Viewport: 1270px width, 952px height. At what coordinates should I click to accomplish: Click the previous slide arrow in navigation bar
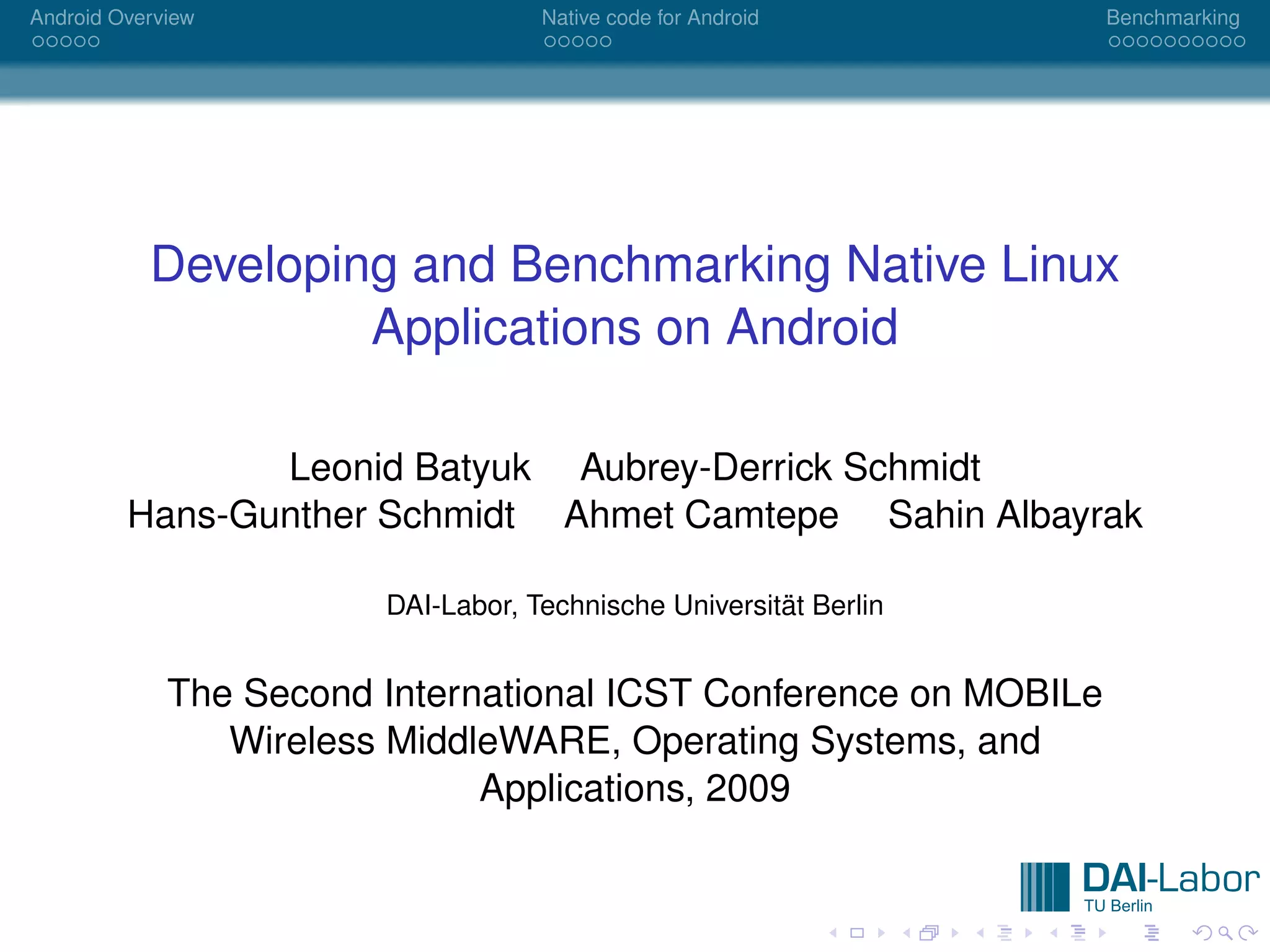[x=833, y=933]
